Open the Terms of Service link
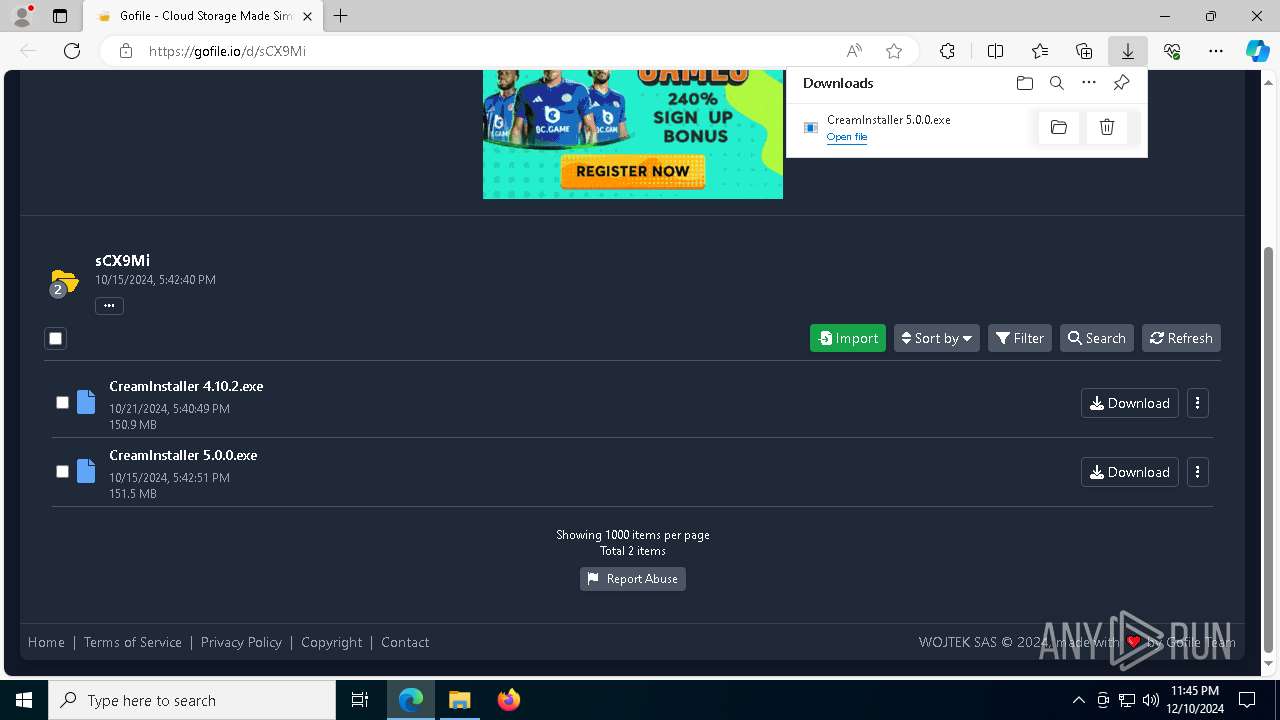1280x720 pixels. pyautogui.click(x=133, y=642)
